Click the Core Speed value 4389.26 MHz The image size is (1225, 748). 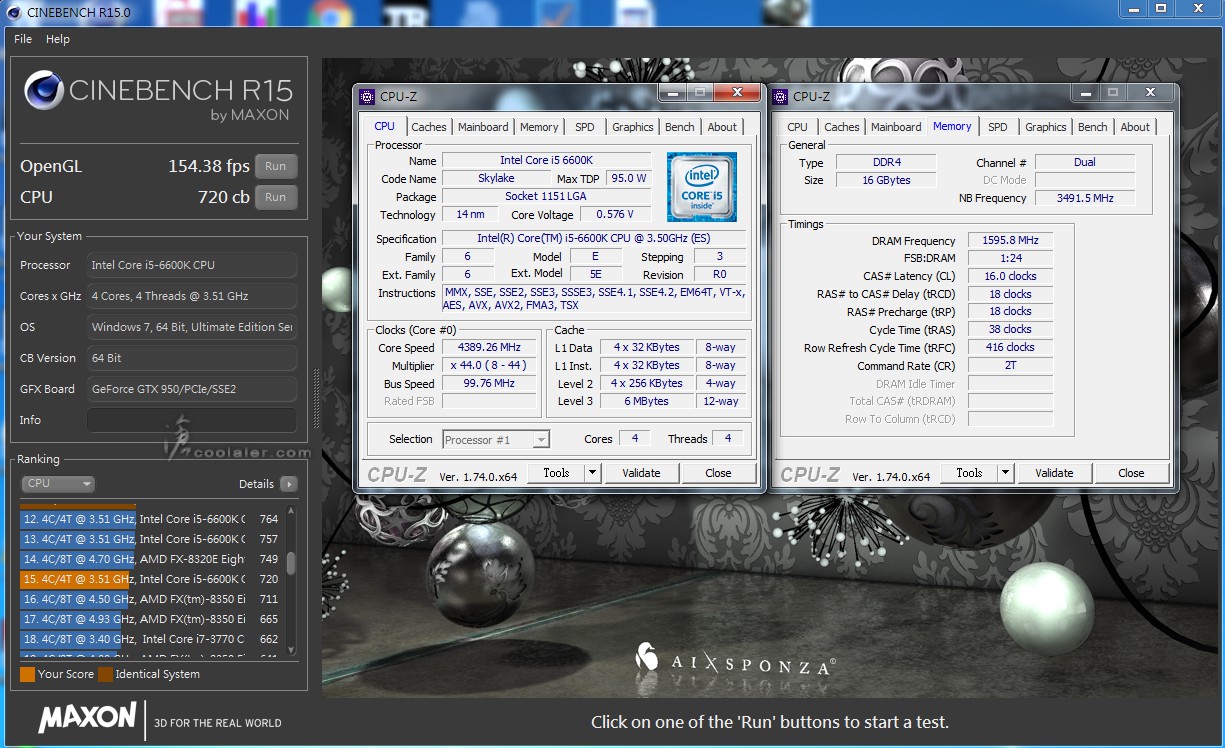point(490,347)
